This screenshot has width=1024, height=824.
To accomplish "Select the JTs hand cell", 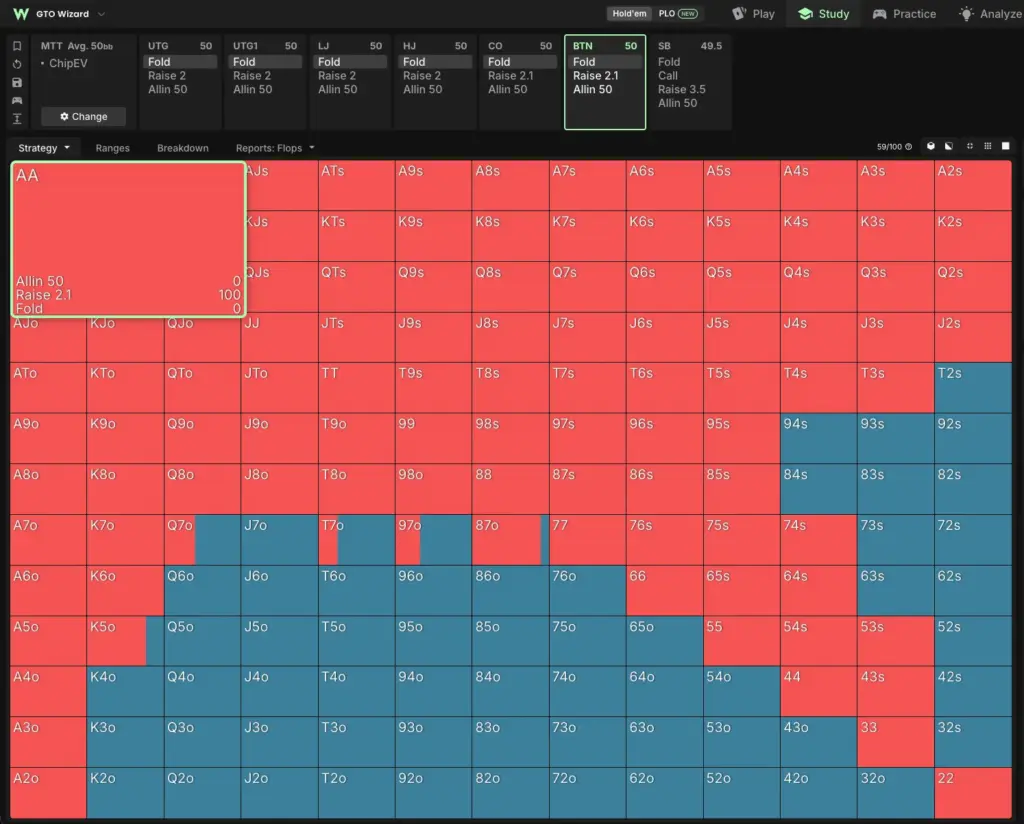I will pos(357,338).
